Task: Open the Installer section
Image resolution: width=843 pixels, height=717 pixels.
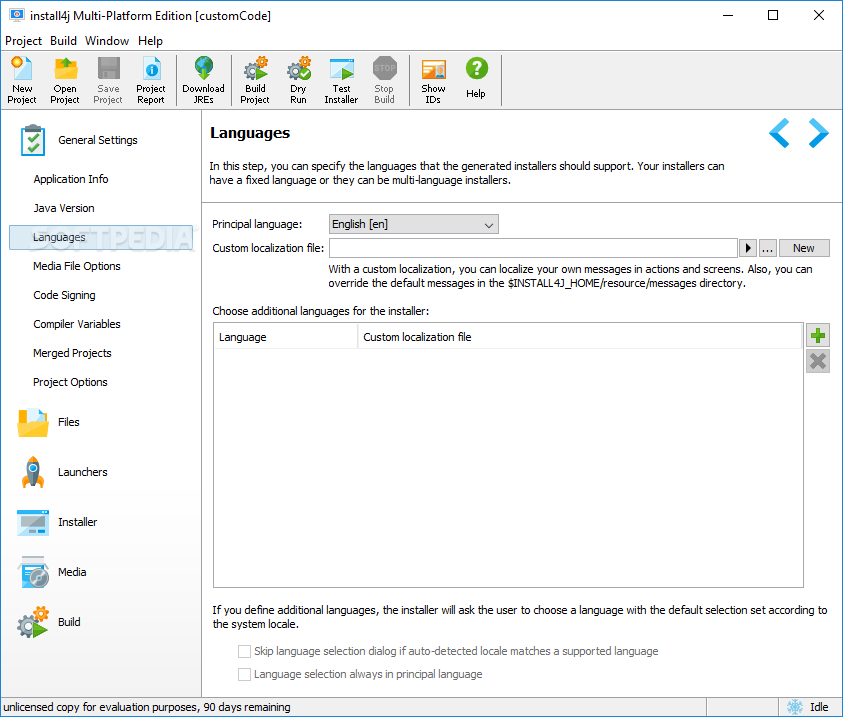Action: pyautogui.click(x=57, y=522)
